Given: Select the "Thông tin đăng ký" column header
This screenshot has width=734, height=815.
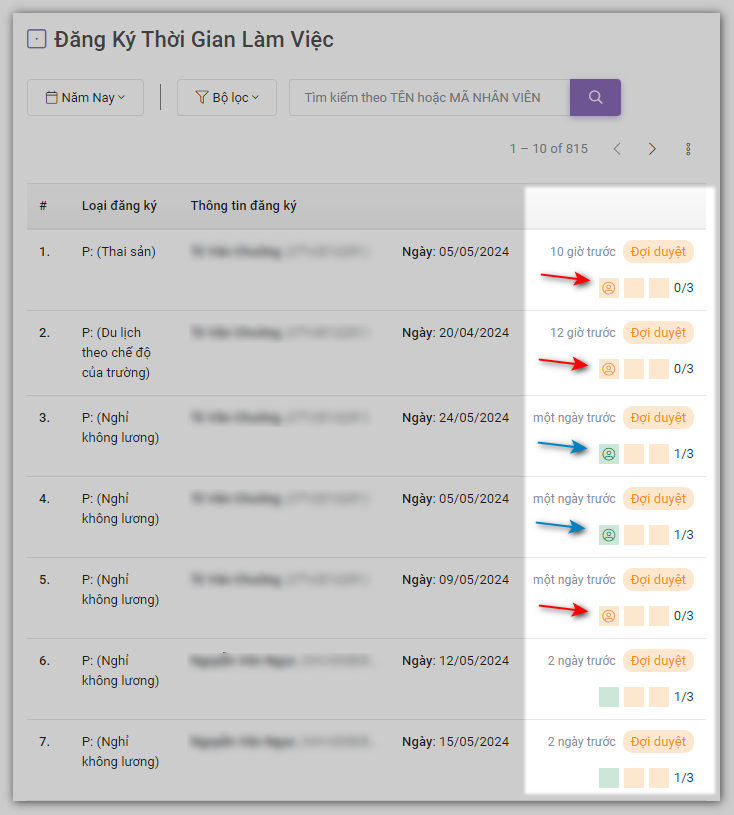Looking at the screenshot, I should 243,206.
